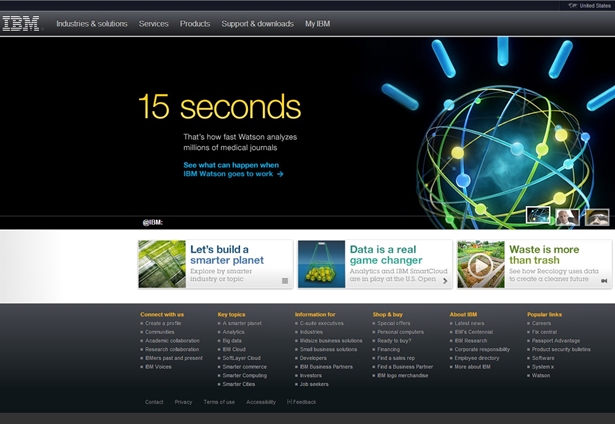The width and height of the screenshot is (615, 424).
Task: Open A smarter planet footer link
Action: coord(242,323)
